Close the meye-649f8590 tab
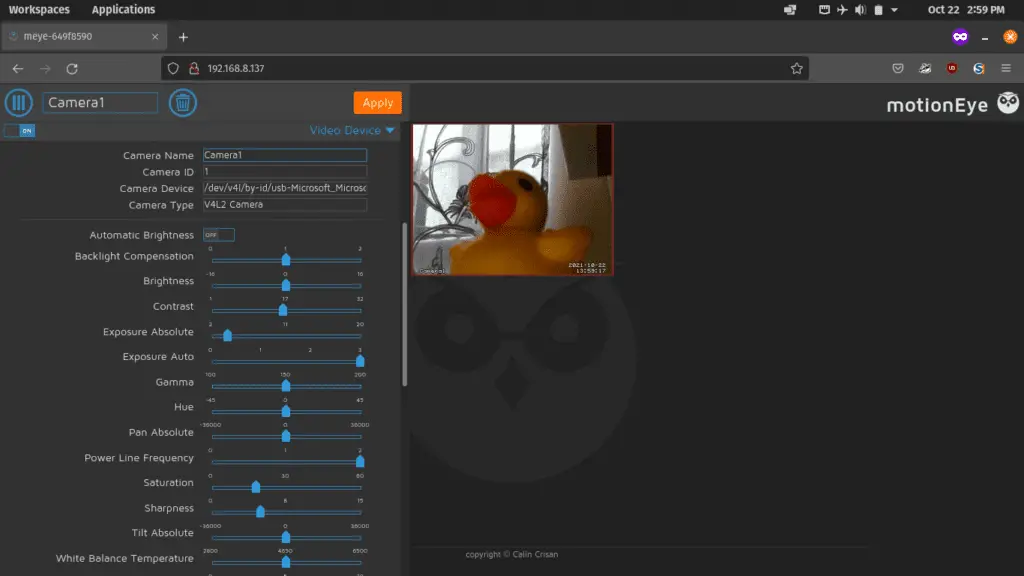 click(155, 37)
